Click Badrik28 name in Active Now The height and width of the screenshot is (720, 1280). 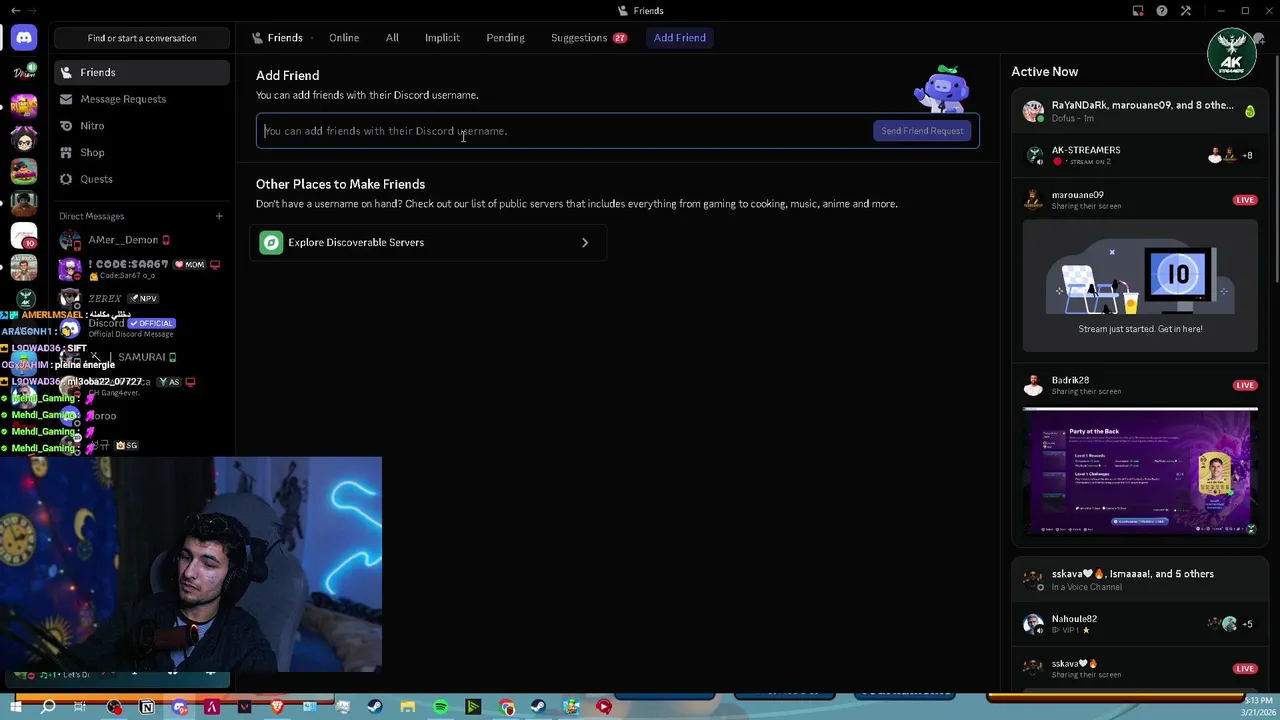(1070, 380)
